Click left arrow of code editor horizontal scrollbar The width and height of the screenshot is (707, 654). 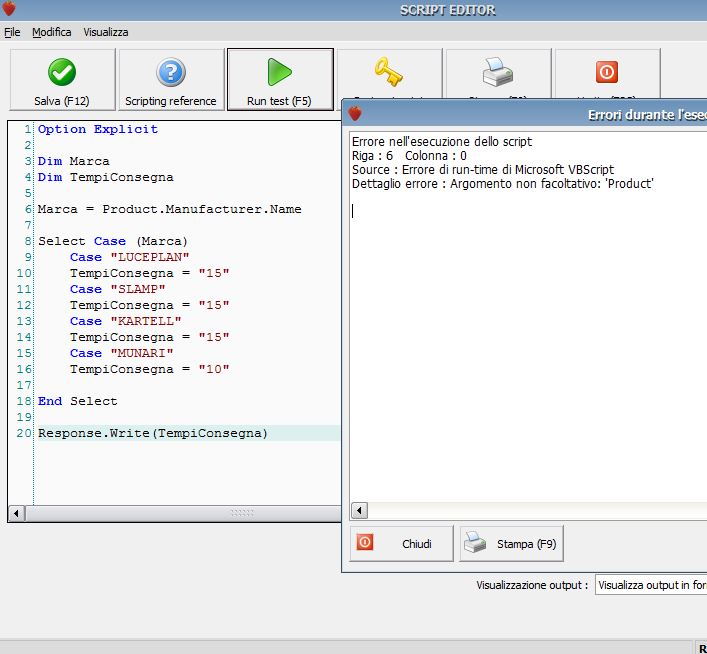coord(16,513)
